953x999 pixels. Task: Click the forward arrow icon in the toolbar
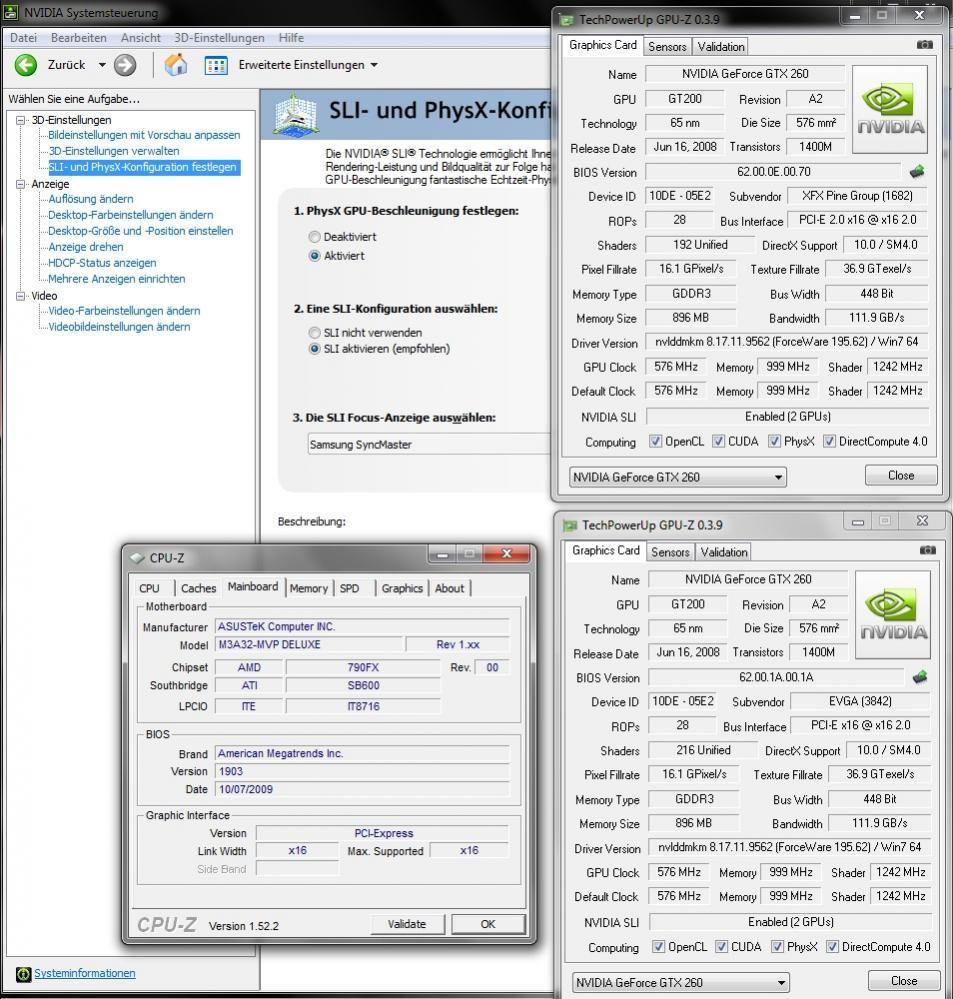[125, 65]
